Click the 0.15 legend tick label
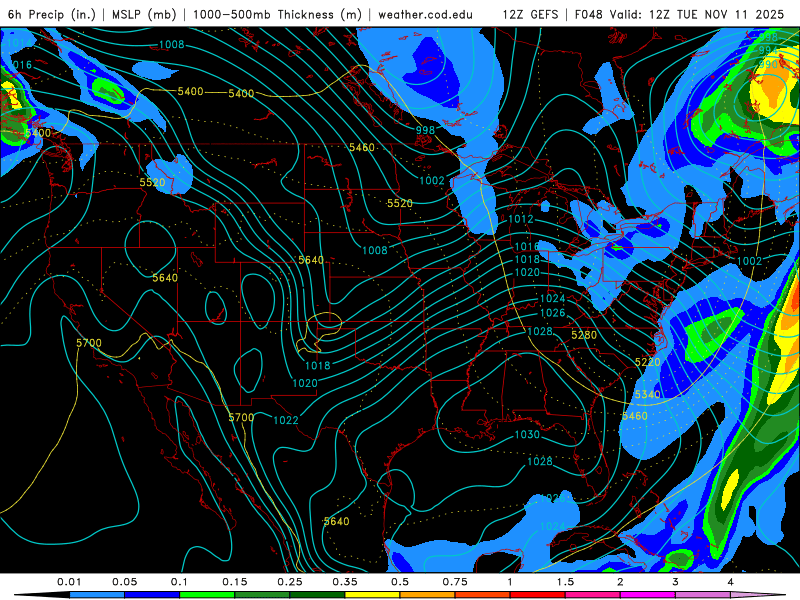 [235, 582]
